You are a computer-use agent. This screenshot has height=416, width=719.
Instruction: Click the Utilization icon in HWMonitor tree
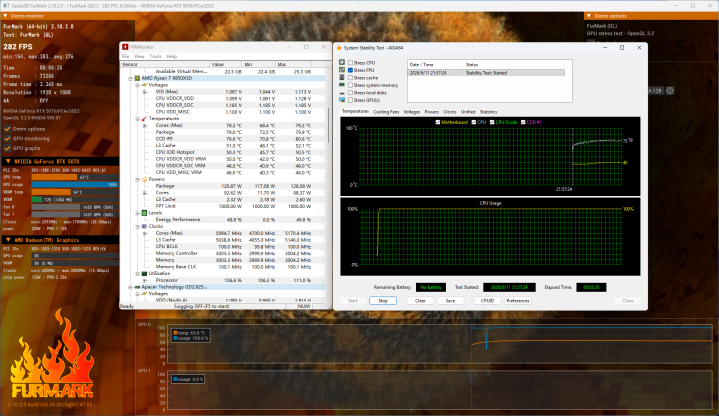144,273
